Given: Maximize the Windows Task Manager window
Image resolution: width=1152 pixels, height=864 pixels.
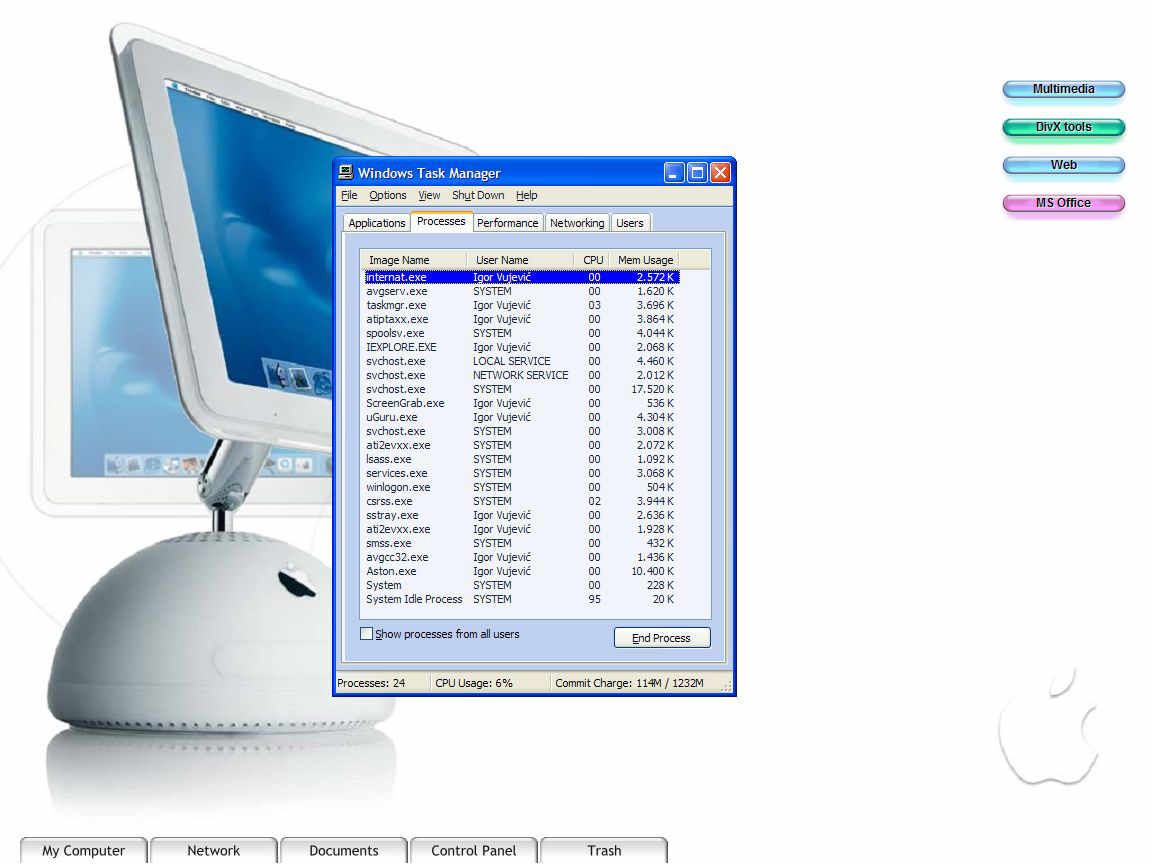Looking at the screenshot, I should (697, 173).
